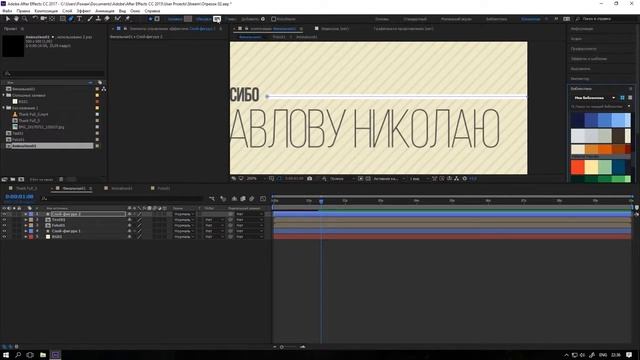The height and width of the screenshot is (360, 640).
Task: Open the Файл menu
Action: pos(7,11)
